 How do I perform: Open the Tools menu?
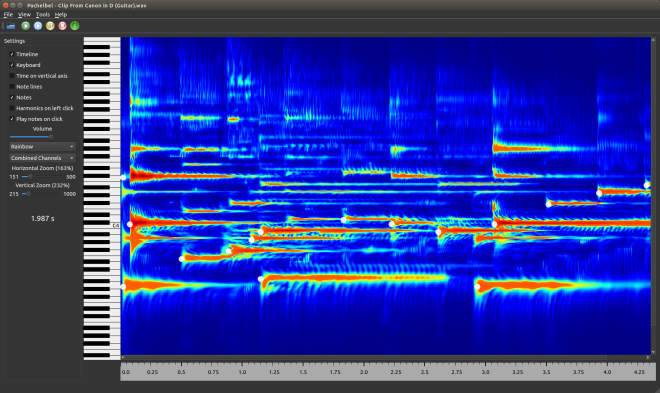43,14
